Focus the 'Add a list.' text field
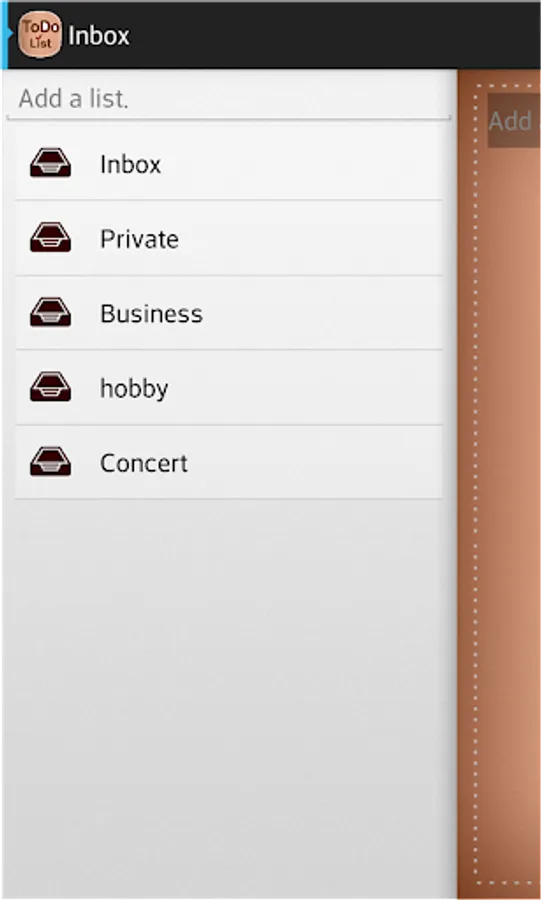This screenshot has width=541, height=900. tap(229, 99)
